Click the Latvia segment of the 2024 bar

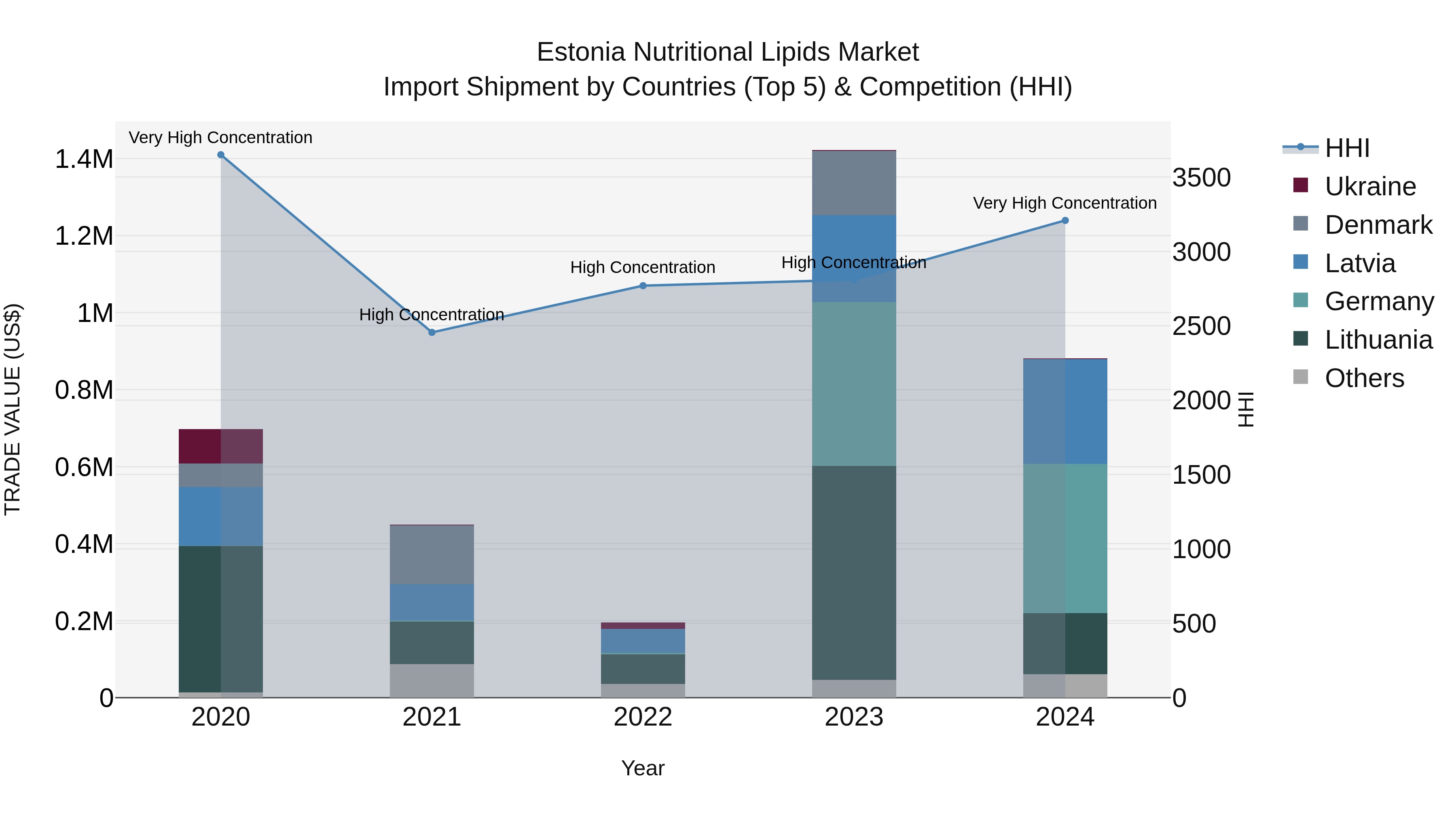tap(1065, 411)
